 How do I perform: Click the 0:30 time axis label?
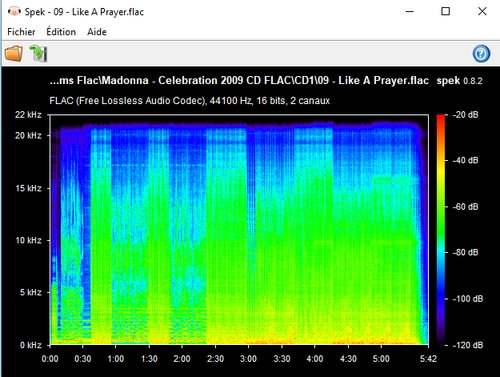(83, 359)
